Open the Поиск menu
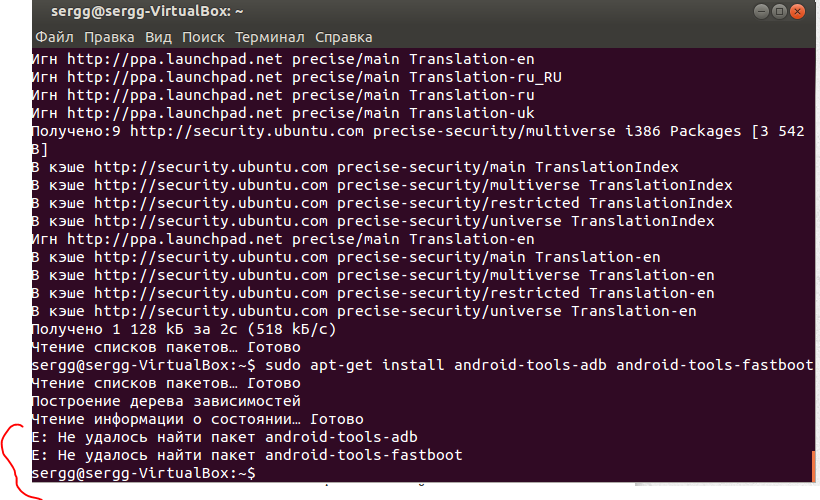Screen dimensions: 820x500 [x=203, y=37]
